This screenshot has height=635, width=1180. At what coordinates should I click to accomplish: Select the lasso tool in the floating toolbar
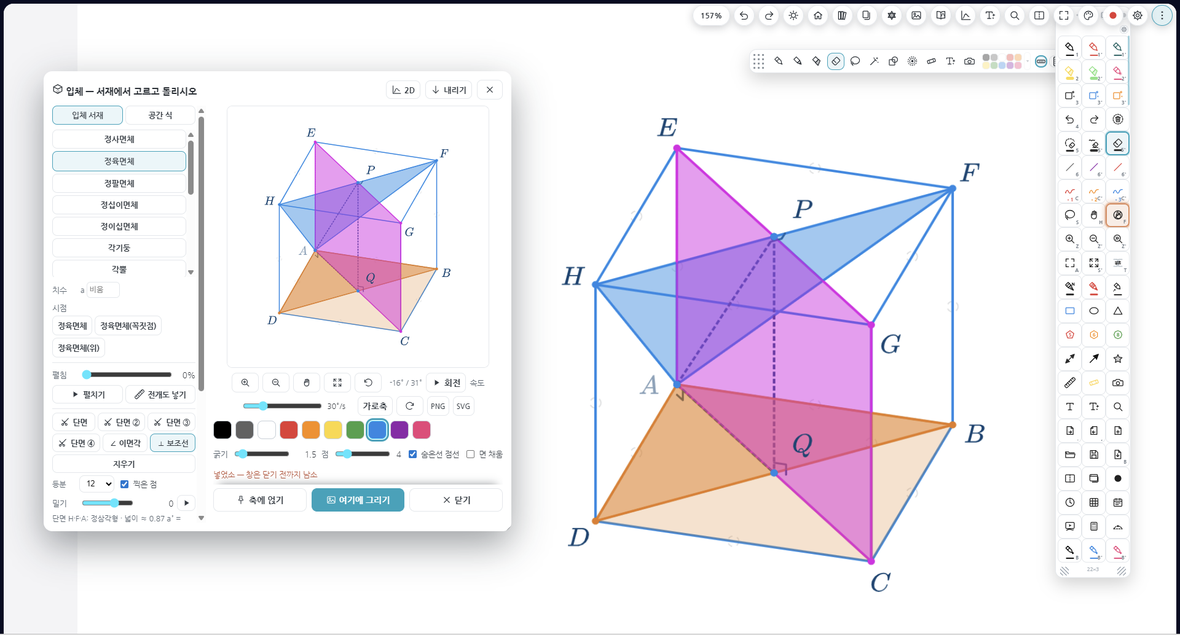tap(855, 61)
